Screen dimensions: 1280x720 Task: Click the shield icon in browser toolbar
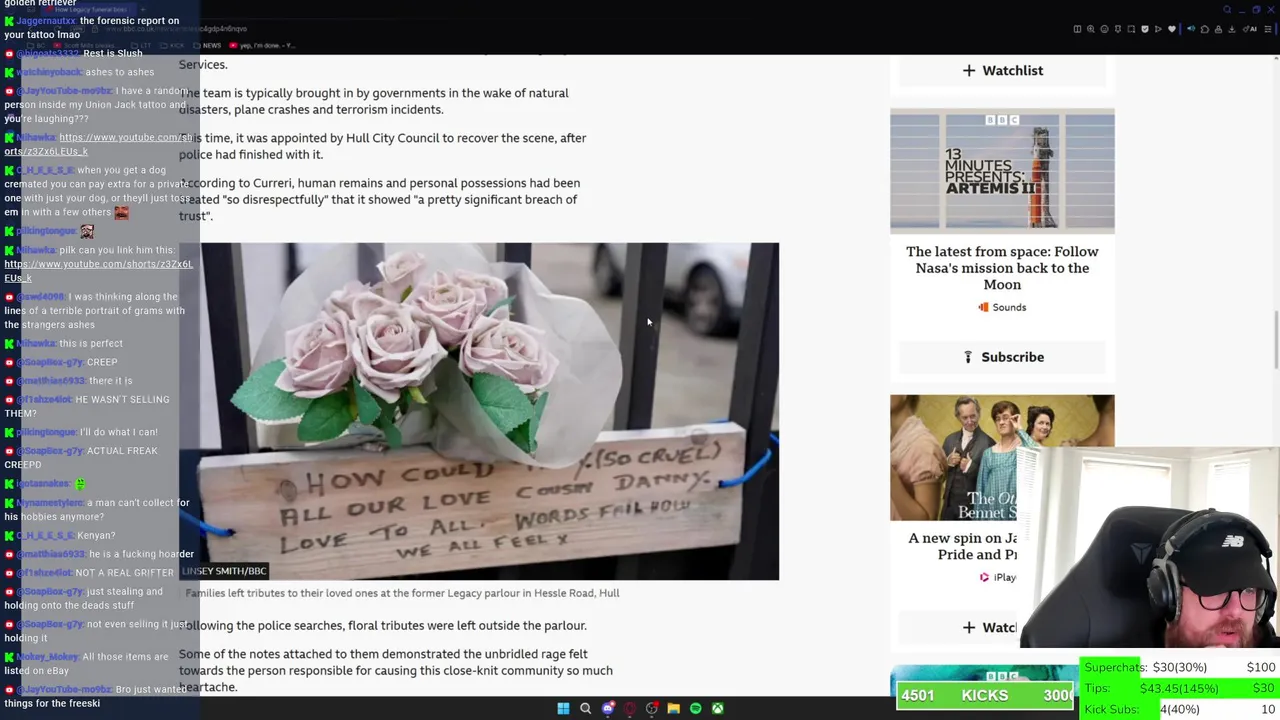click(1145, 29)
